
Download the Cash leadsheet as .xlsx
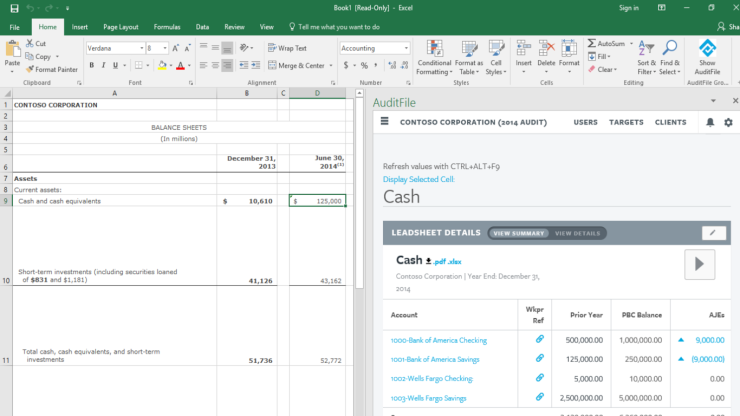pyautogui.click(x=454, y=262)
